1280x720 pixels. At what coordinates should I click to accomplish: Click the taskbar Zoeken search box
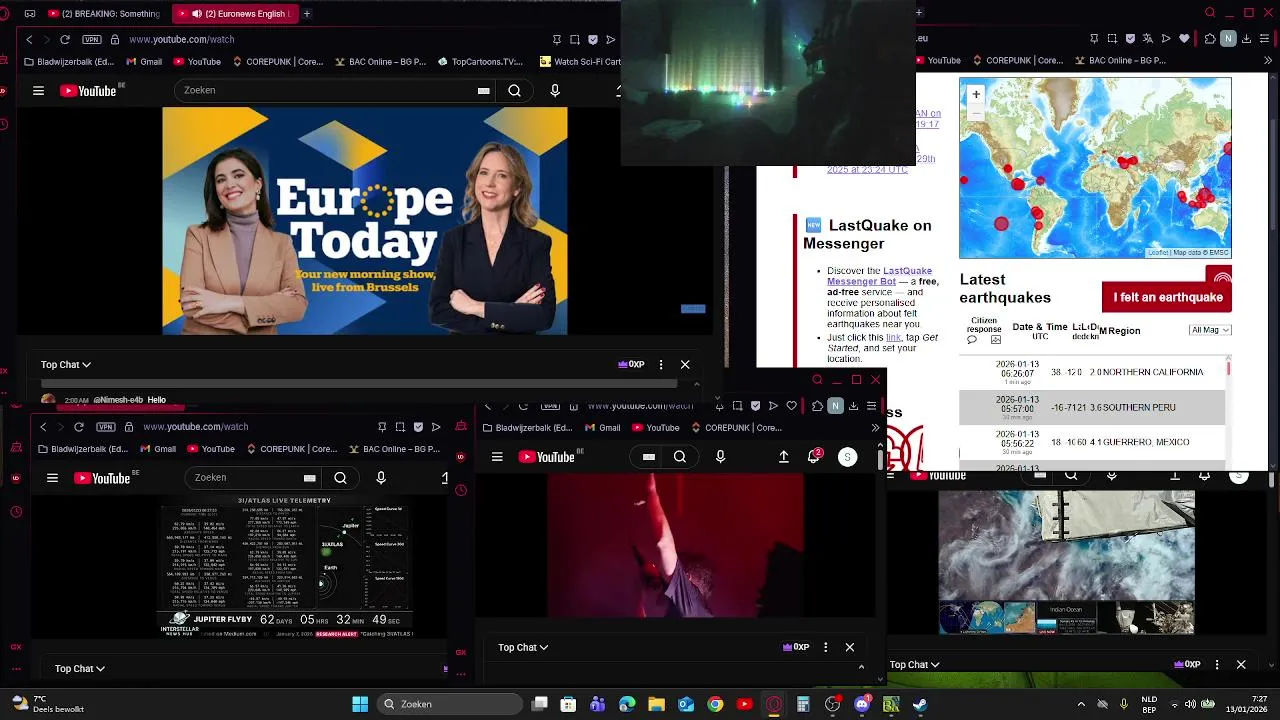point(449,704)
